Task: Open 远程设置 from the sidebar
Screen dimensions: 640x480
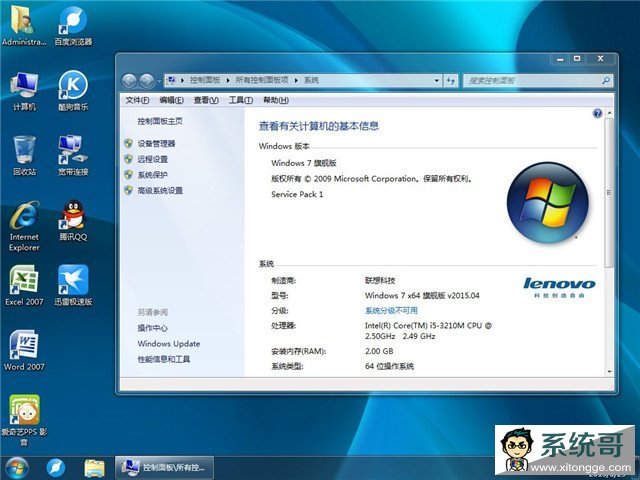Action: (153, 159)
